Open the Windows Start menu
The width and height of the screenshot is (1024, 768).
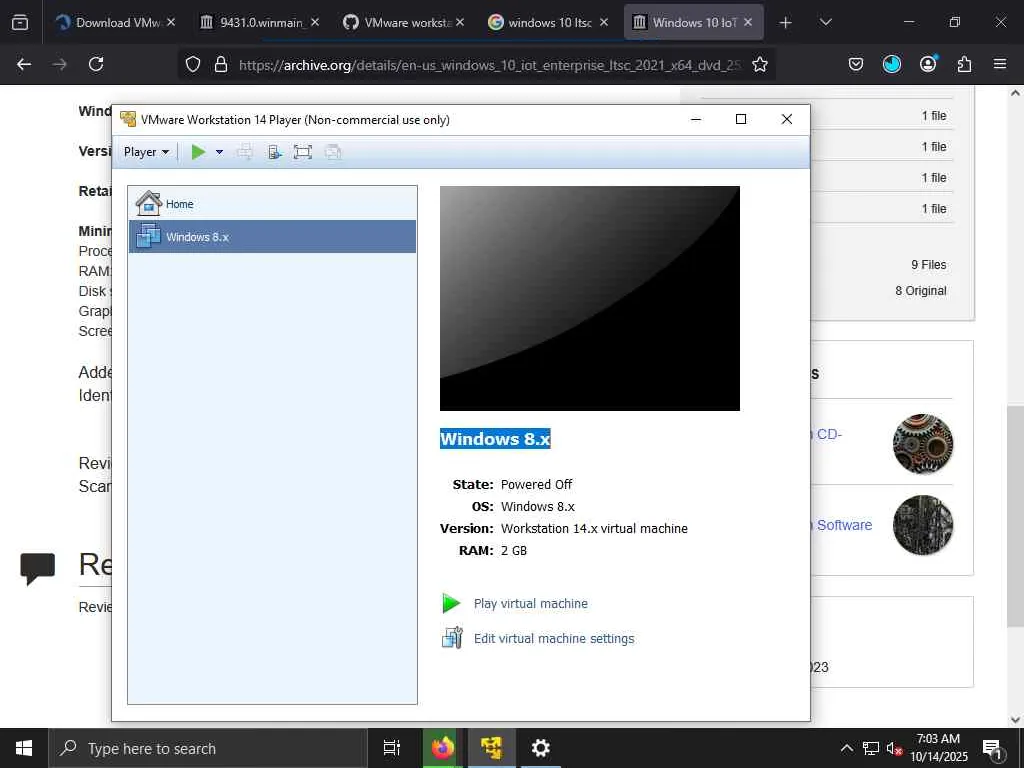click(x=24, y=748)
